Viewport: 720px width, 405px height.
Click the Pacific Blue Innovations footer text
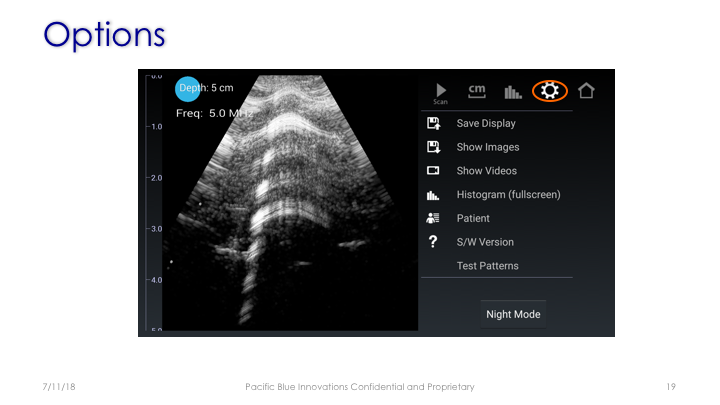(360, 387)
